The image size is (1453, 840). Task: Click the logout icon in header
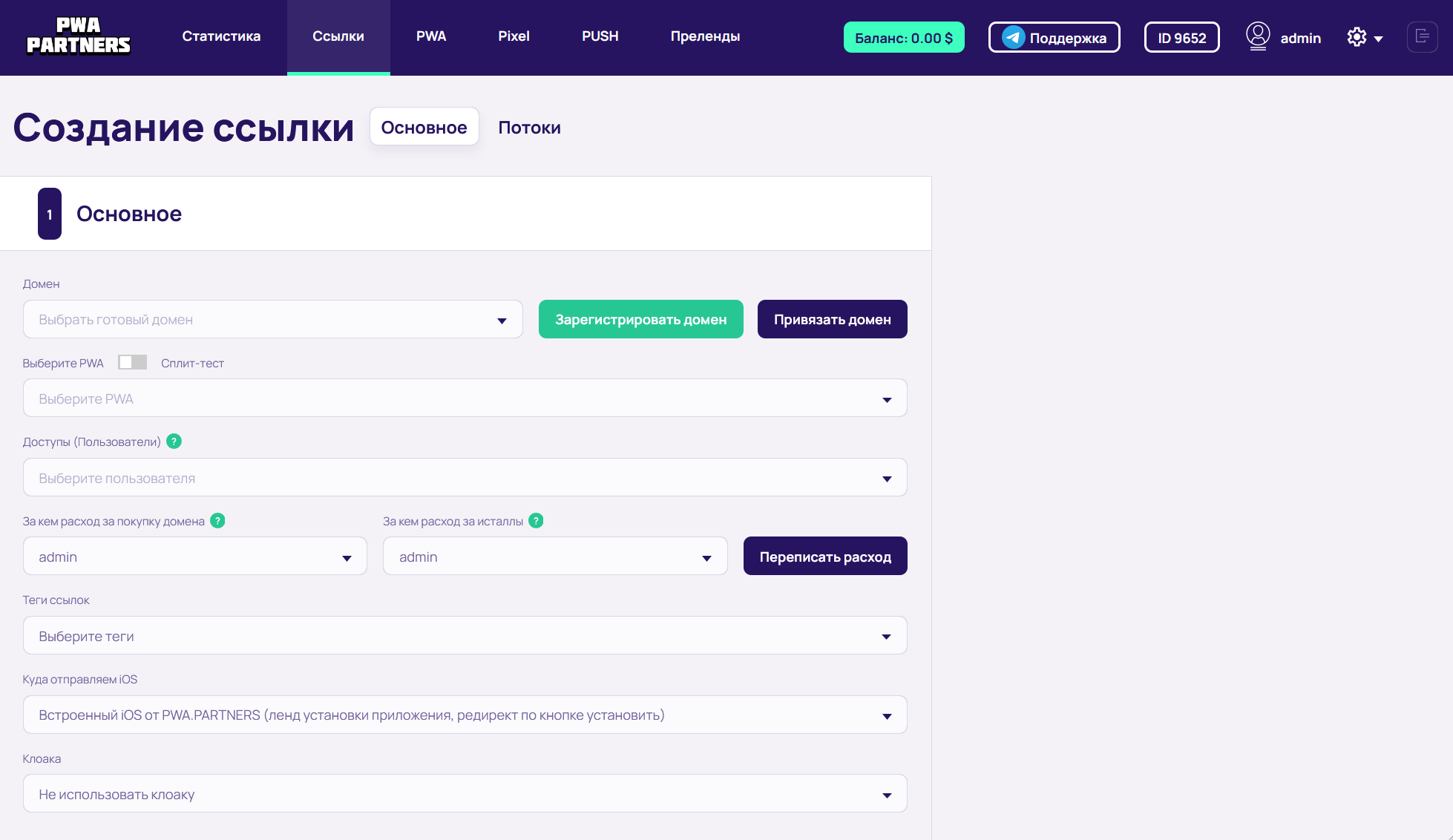pyautogui.click(x=1422, y=36)
